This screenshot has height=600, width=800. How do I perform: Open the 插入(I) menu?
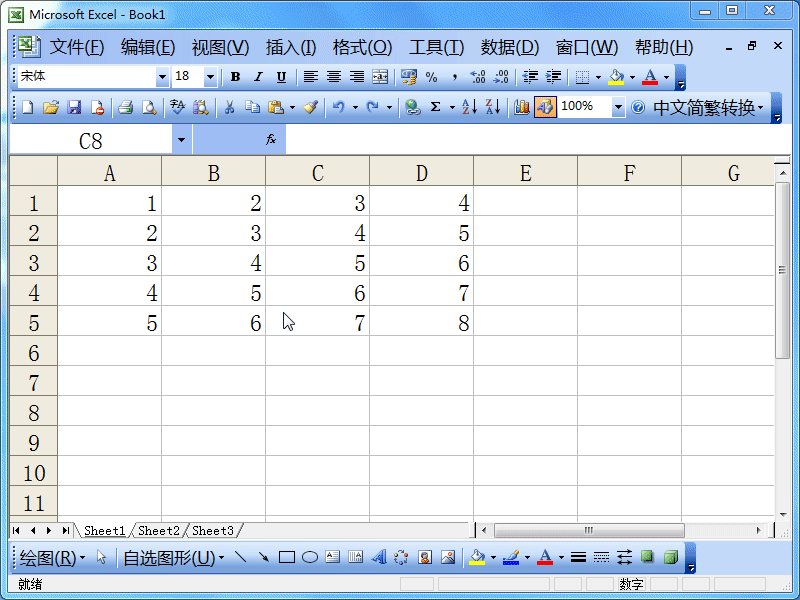(x=291, y=47)
